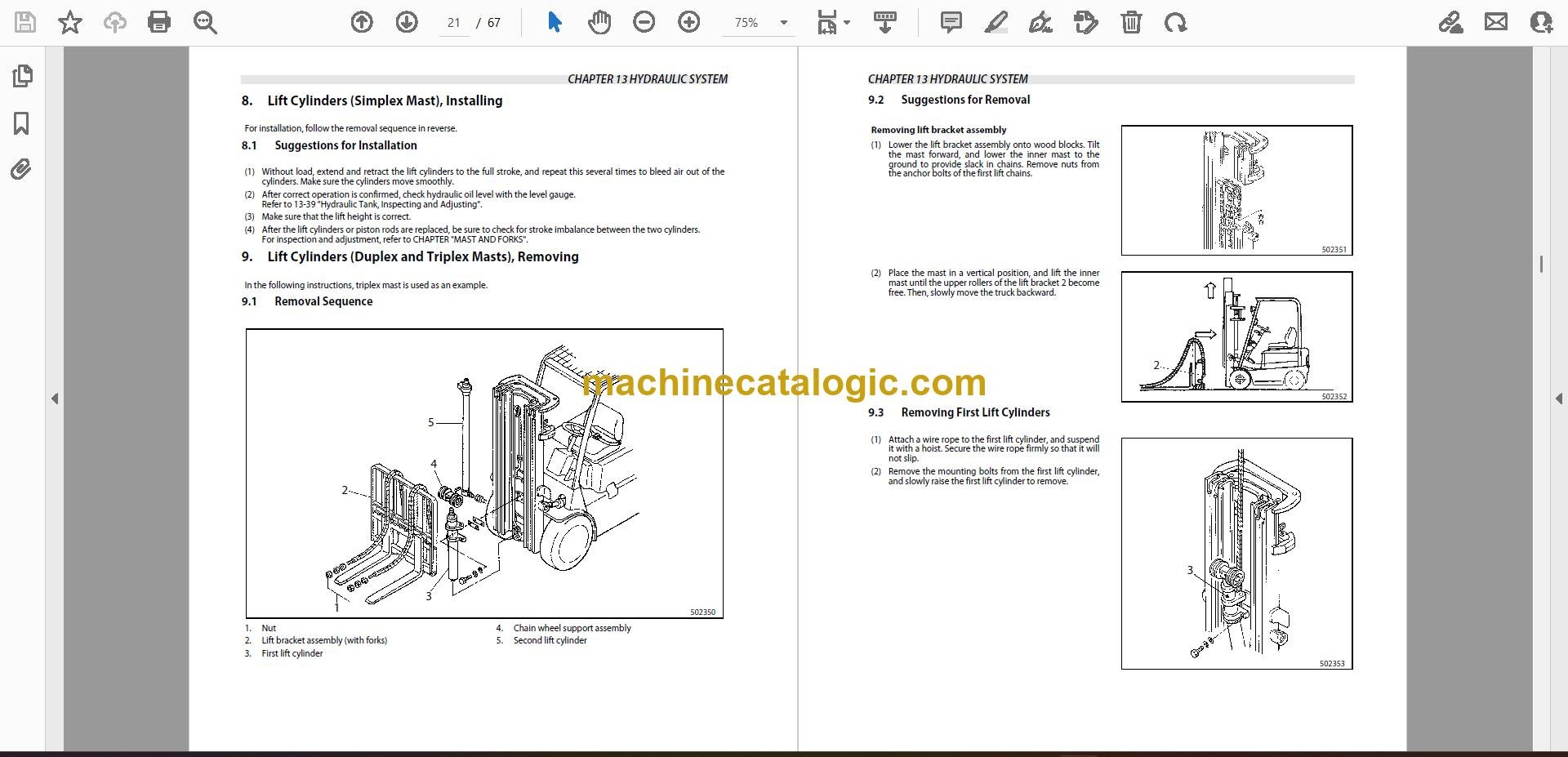This screenshot has width=1568, height=757.
Task: Go to next page arrow
Action: (x=407, y=23)
